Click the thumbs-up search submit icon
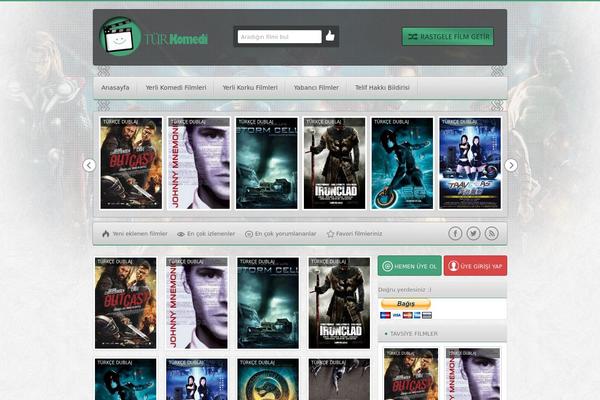 (330, 36)
